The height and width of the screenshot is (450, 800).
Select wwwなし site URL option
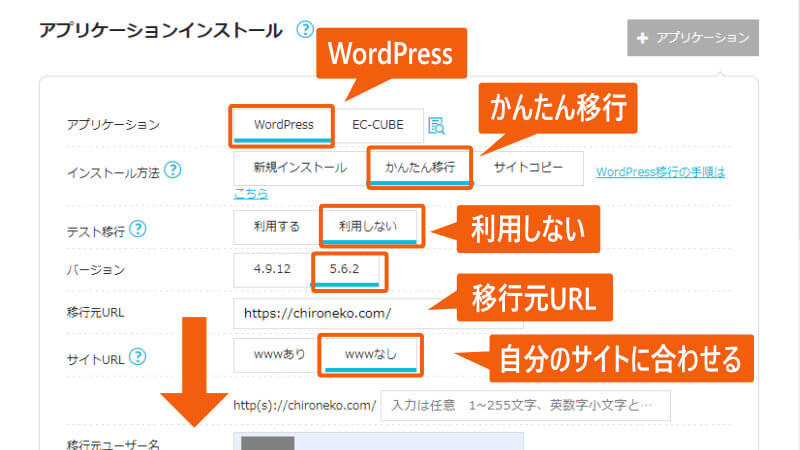pyautogui.click(x=370, y=355)
